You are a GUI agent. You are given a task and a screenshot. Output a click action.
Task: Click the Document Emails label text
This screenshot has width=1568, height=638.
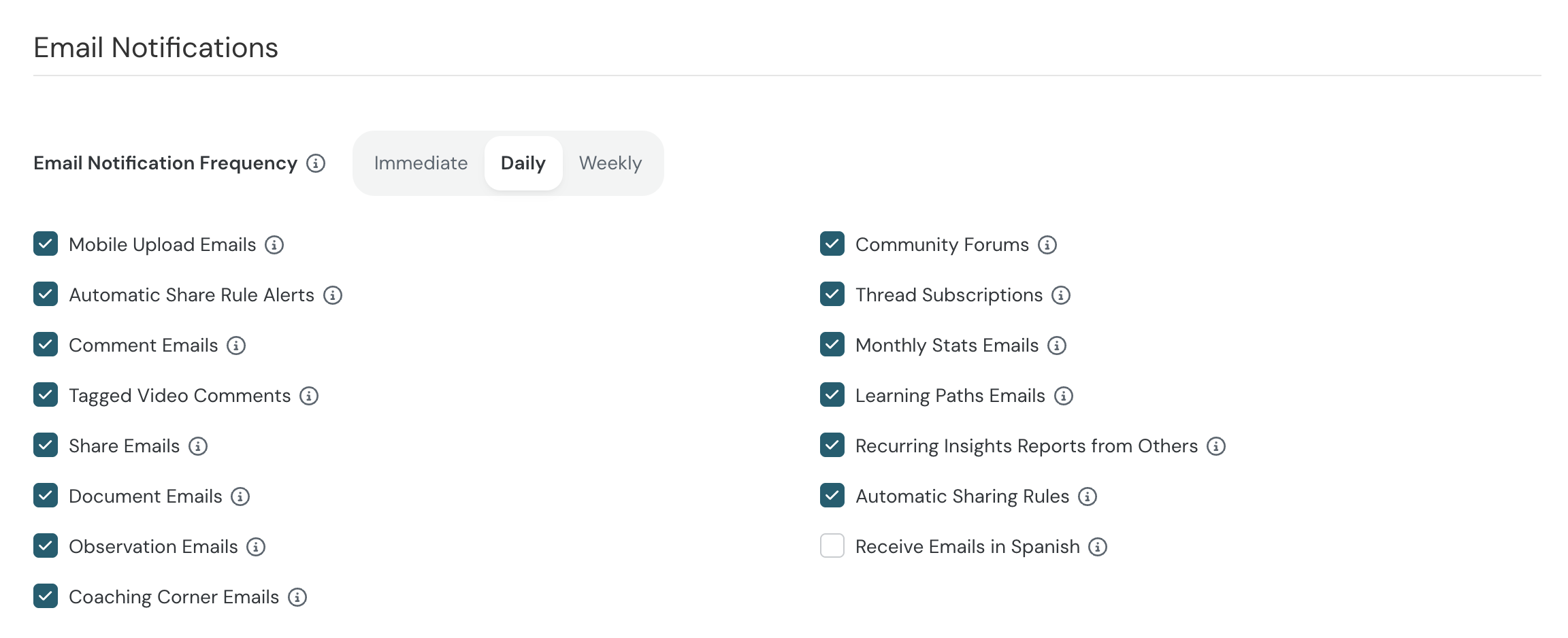pos(146,497)
